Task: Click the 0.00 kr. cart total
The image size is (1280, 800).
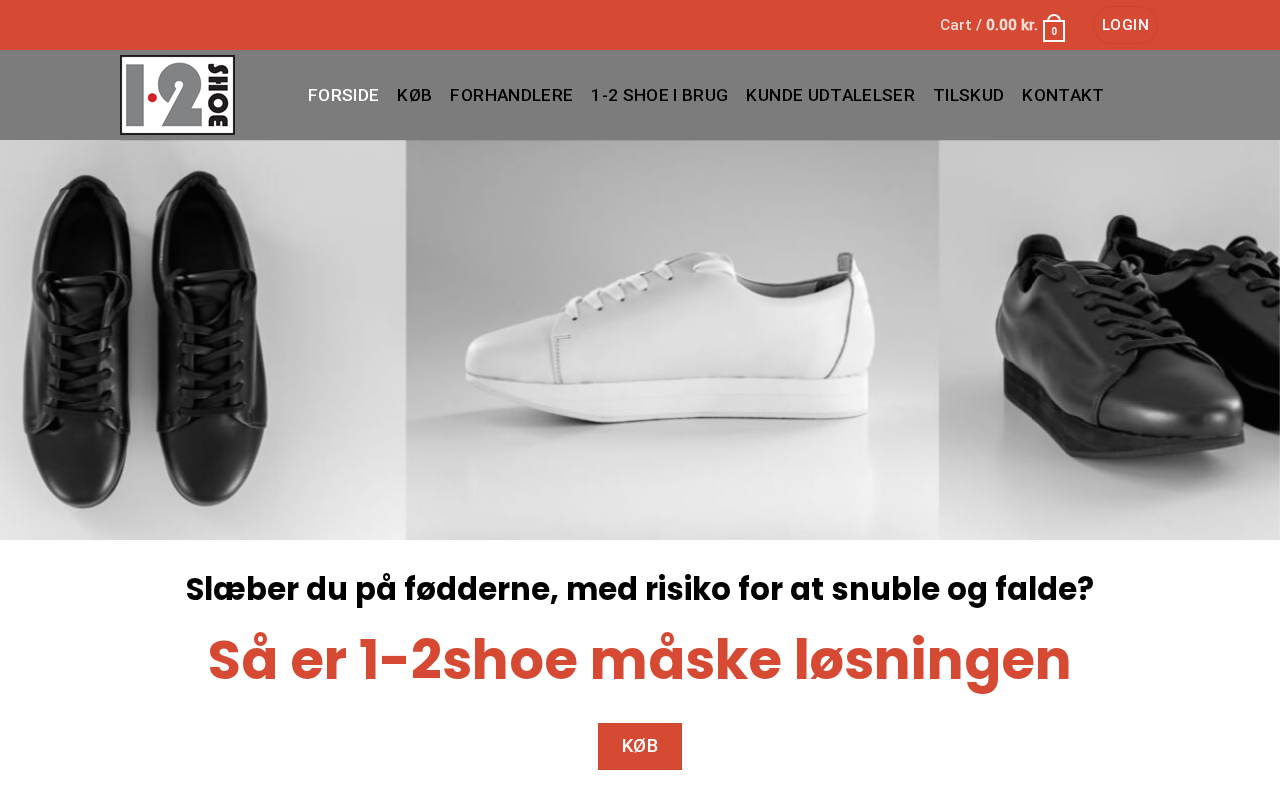Action: click(1012, 25)
